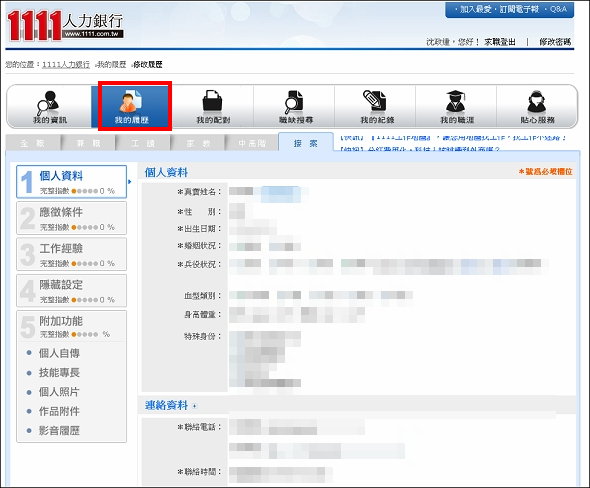
Task: Click 修改密碼 link at top right
Action: click(555, 42)
